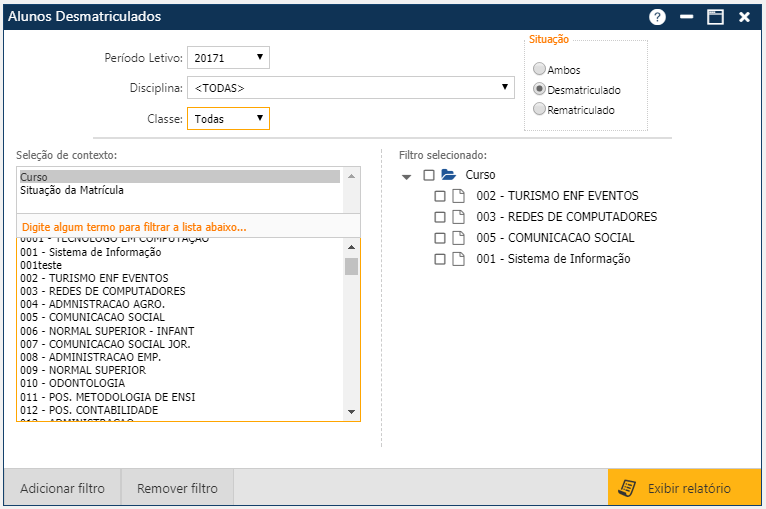The width and height of the screenshot is (766, 509).
Task: Click the help question mark icon
Action: coord(657,17)
